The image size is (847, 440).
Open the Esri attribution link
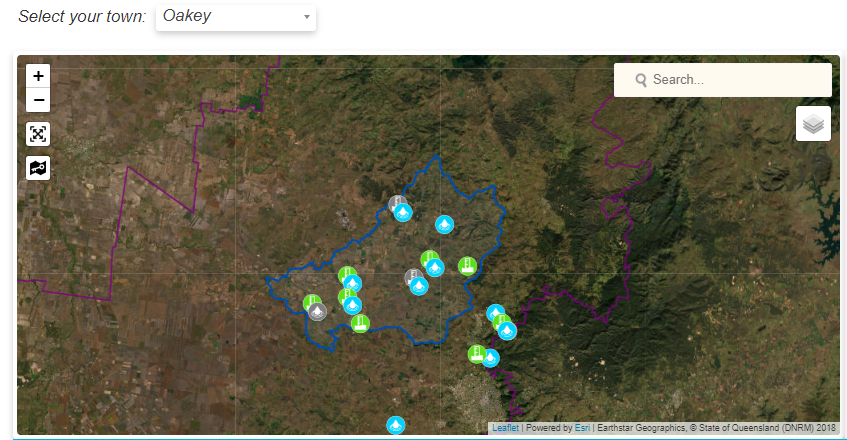pos(581,428)
